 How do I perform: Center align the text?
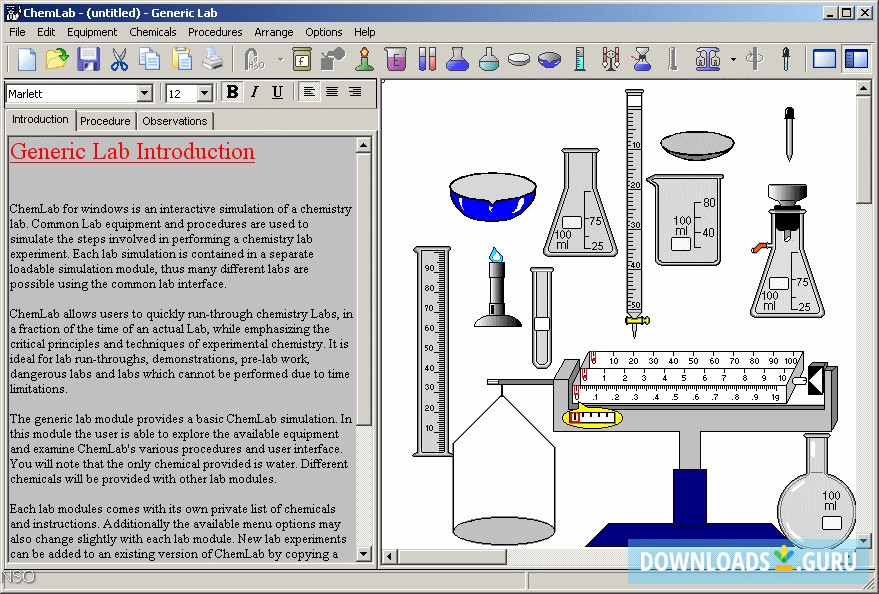[332, 92]
